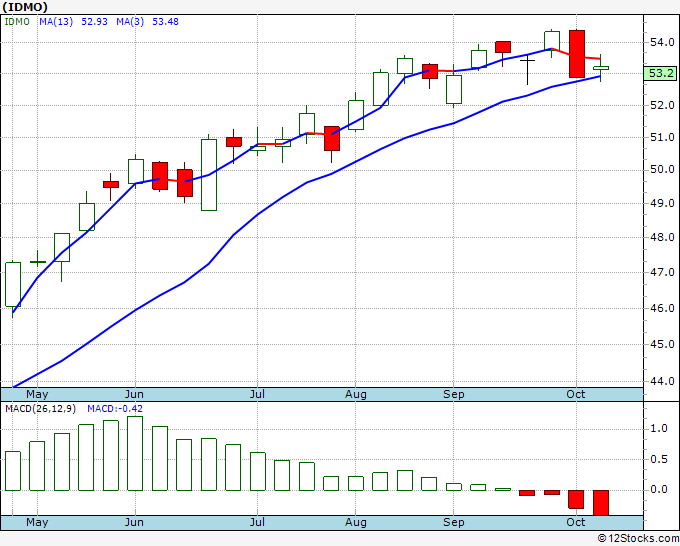The width and height of the screenshot is (680, 546).
Task: Click the last red MACD histogram bar
Action: tap(601, 503)
